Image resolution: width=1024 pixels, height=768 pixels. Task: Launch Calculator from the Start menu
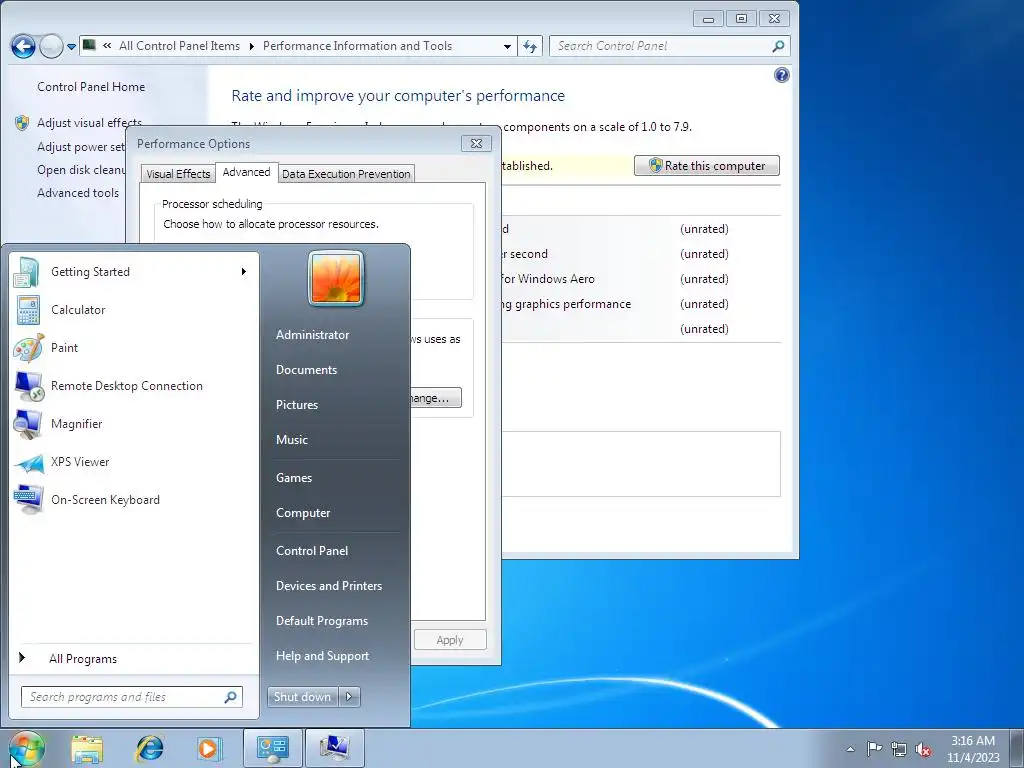[134, 310]
